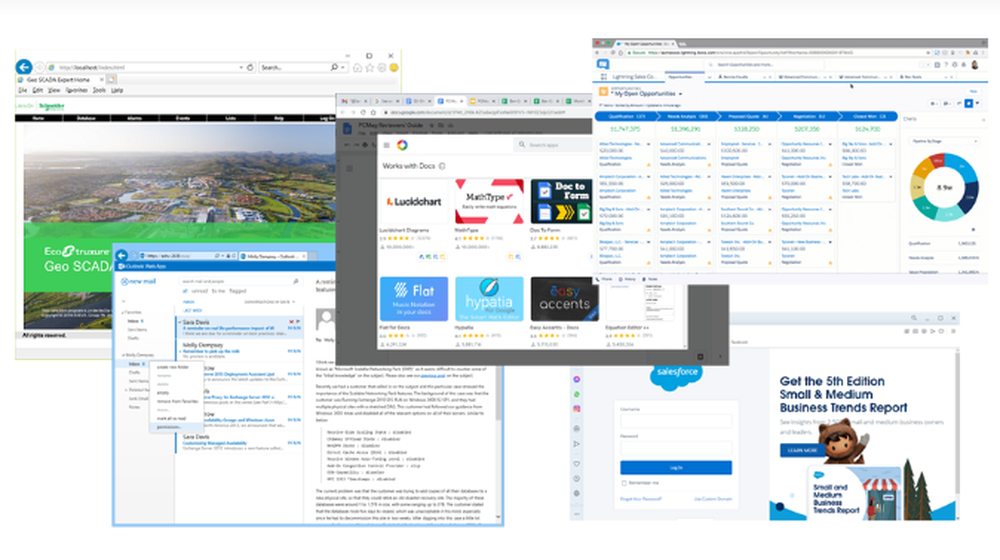This screenshot has width=1000, height=560.
Task: Open the Easy Accents add-on card
Action: (x=564, y=312)
